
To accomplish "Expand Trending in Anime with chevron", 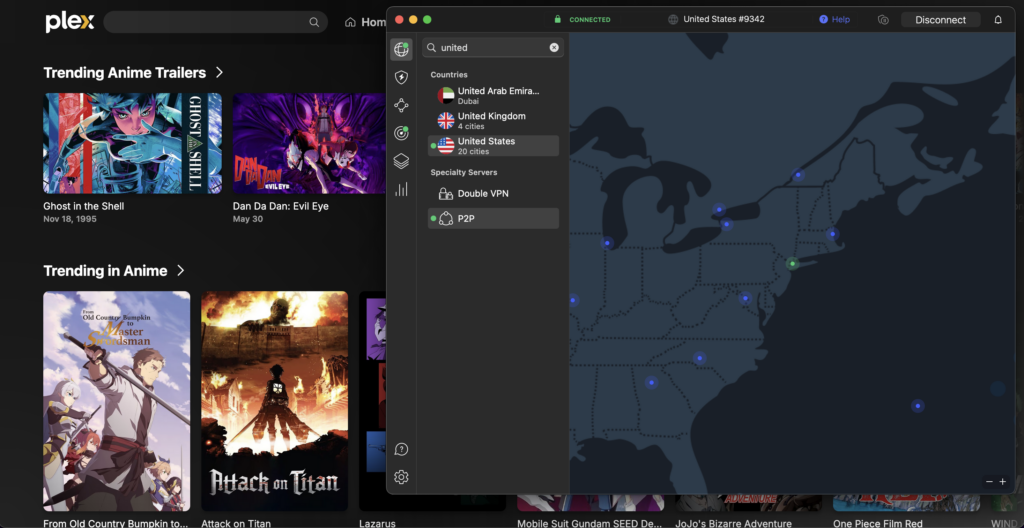I will 181,271.
